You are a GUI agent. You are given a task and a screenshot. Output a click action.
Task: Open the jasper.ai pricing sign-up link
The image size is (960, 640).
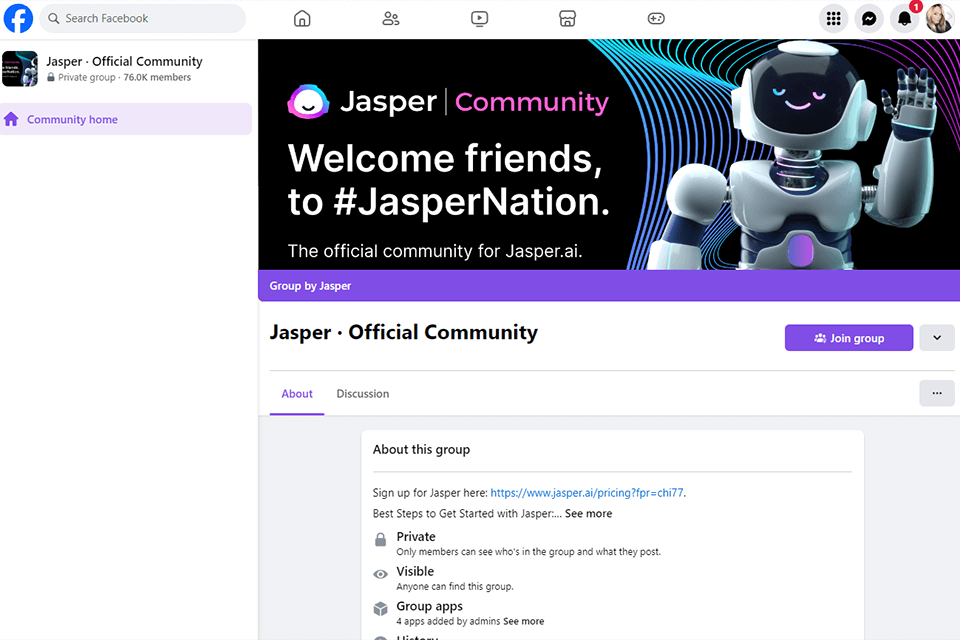coord(587,493)
